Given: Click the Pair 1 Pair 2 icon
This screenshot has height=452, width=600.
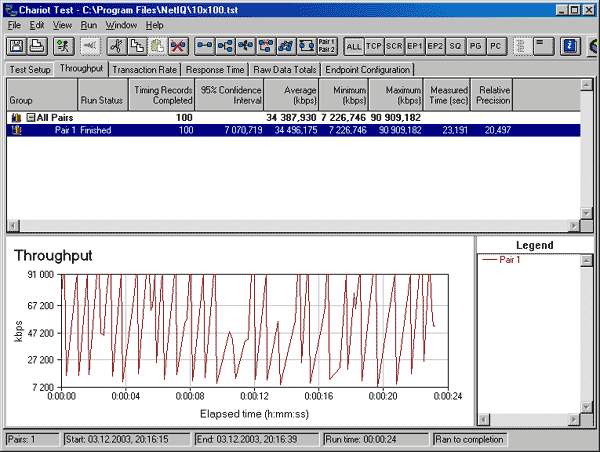Looking at the screenshot, I should pyautogui.click(x=327, y=46).
